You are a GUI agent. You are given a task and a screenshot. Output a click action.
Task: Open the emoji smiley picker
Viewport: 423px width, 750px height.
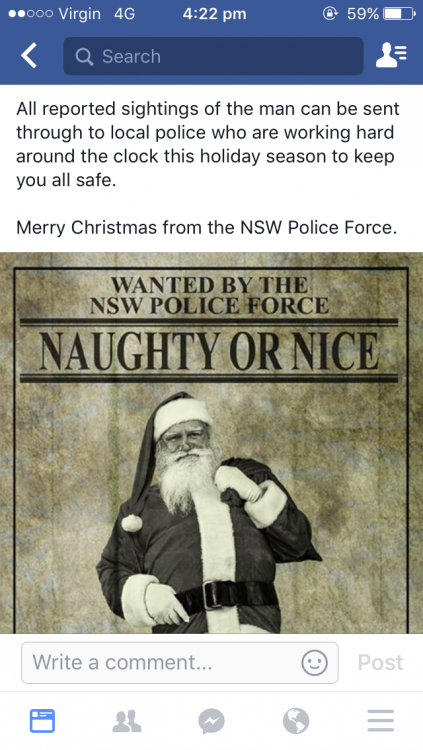click(x=314, y=663)
